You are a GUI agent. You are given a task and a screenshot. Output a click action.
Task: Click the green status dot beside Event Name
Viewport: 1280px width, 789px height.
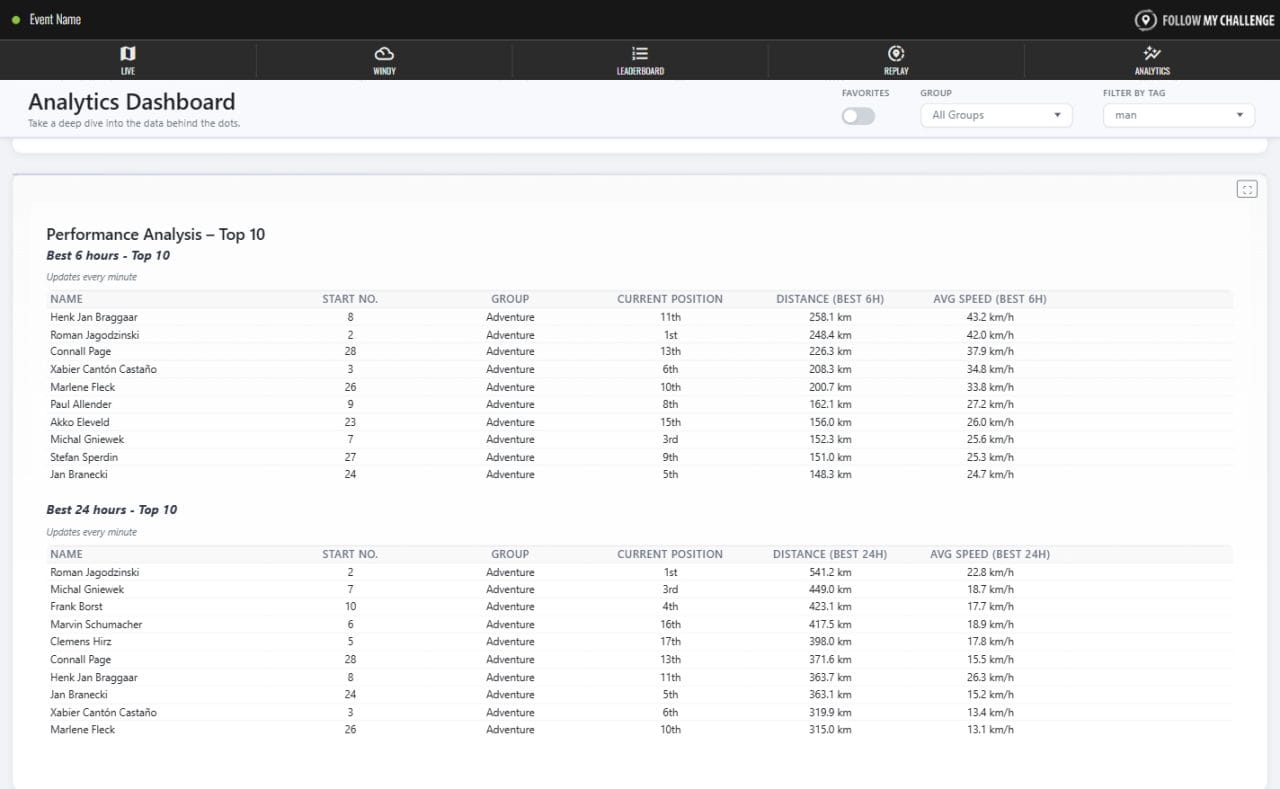click(x=16, y=20)
